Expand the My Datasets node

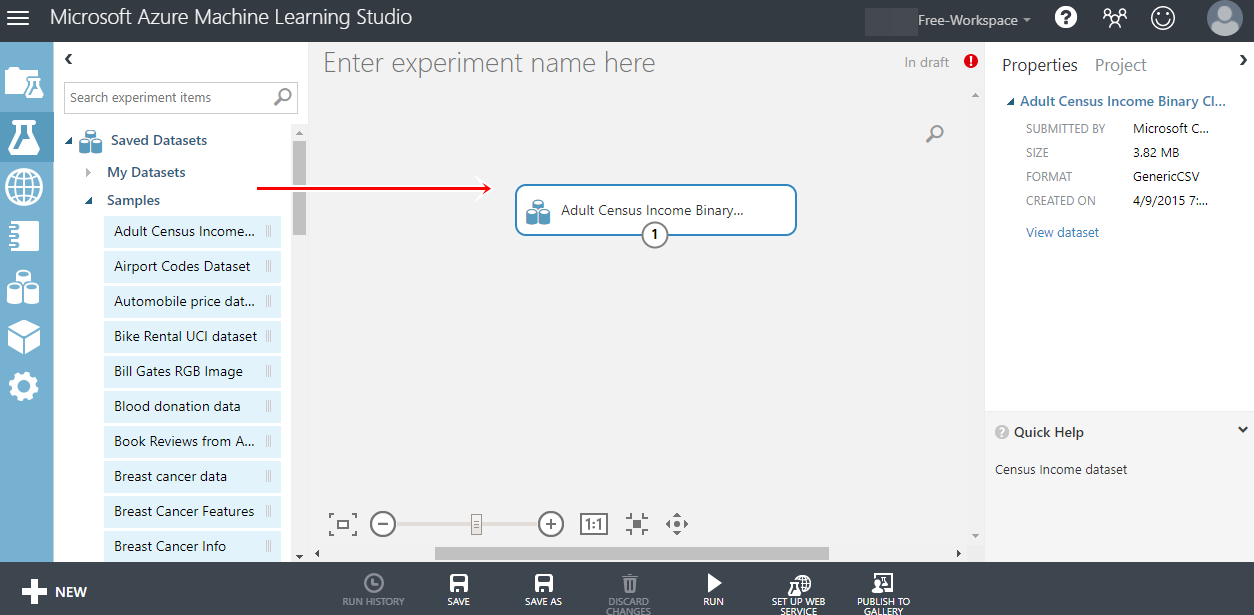tap(89, 172)
